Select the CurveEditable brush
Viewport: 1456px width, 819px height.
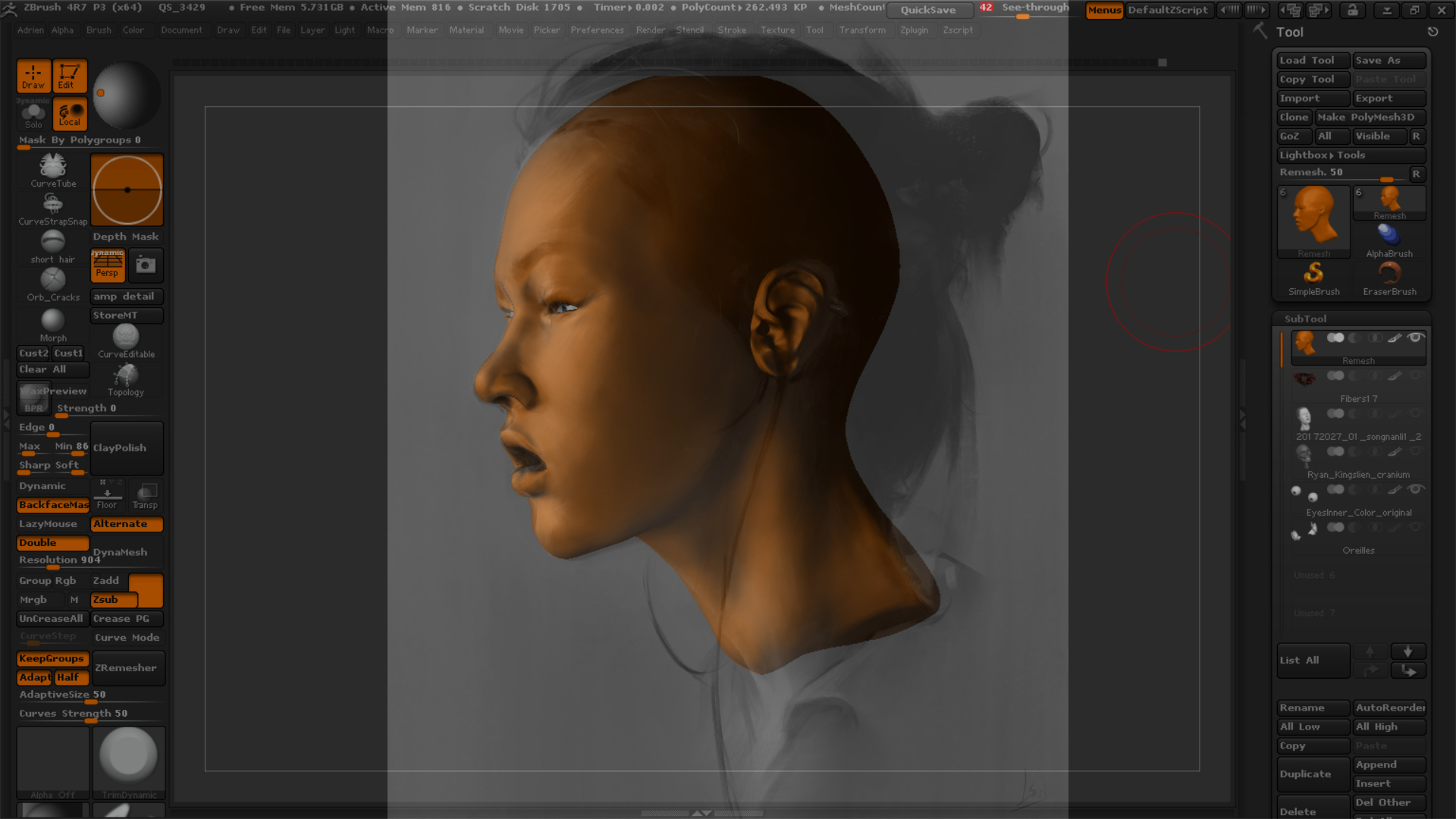point(126,341)
